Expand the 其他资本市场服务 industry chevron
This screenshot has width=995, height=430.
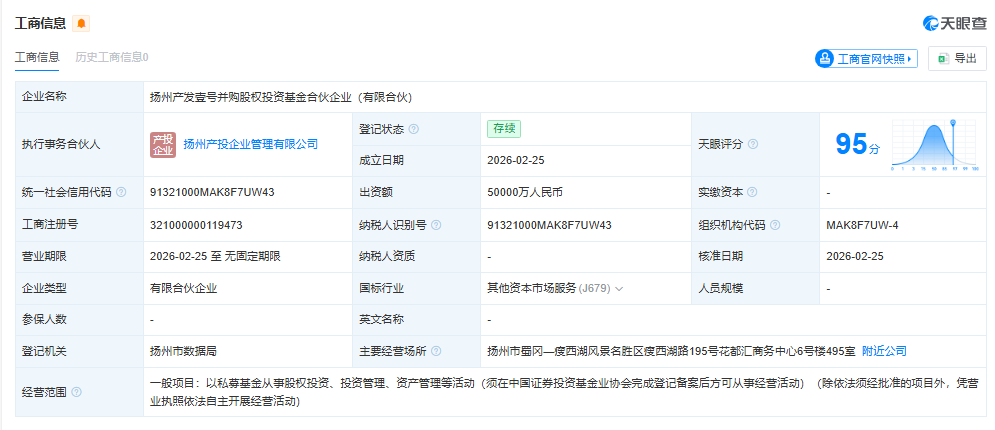point(619,289)
